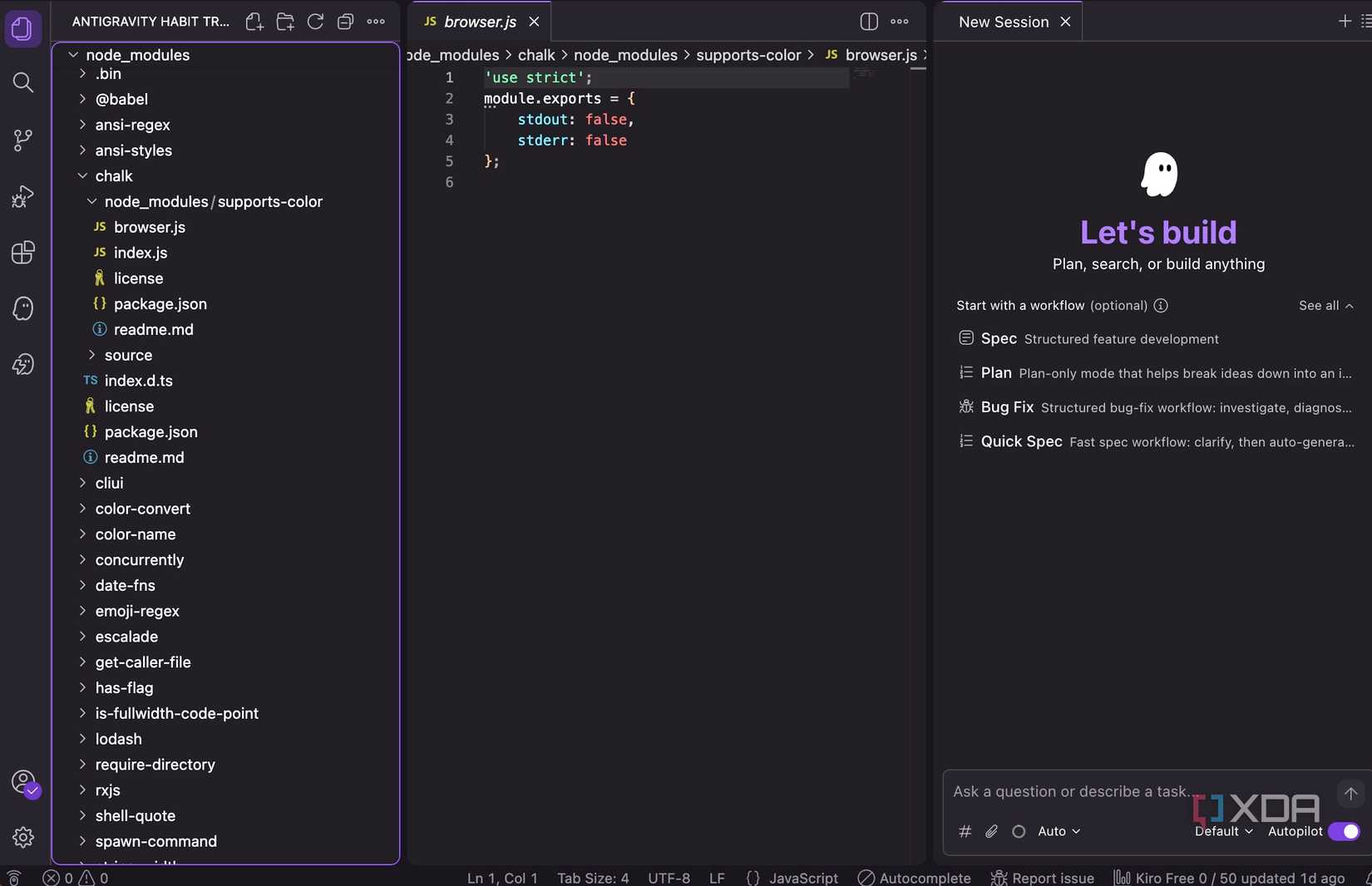The width and height of the screenshot is (1372, 886).
Task: Choose the Spec workflow
Action: click(x=1157, y=338)
